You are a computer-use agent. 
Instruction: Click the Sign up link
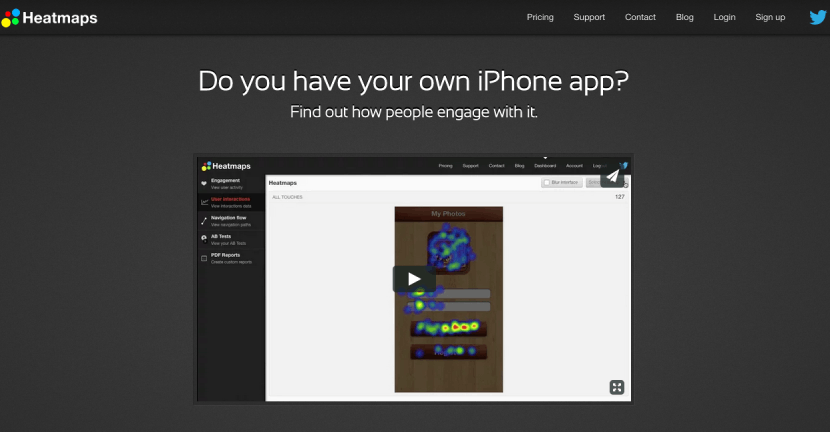pyautogui.click(x=770, y=17)
